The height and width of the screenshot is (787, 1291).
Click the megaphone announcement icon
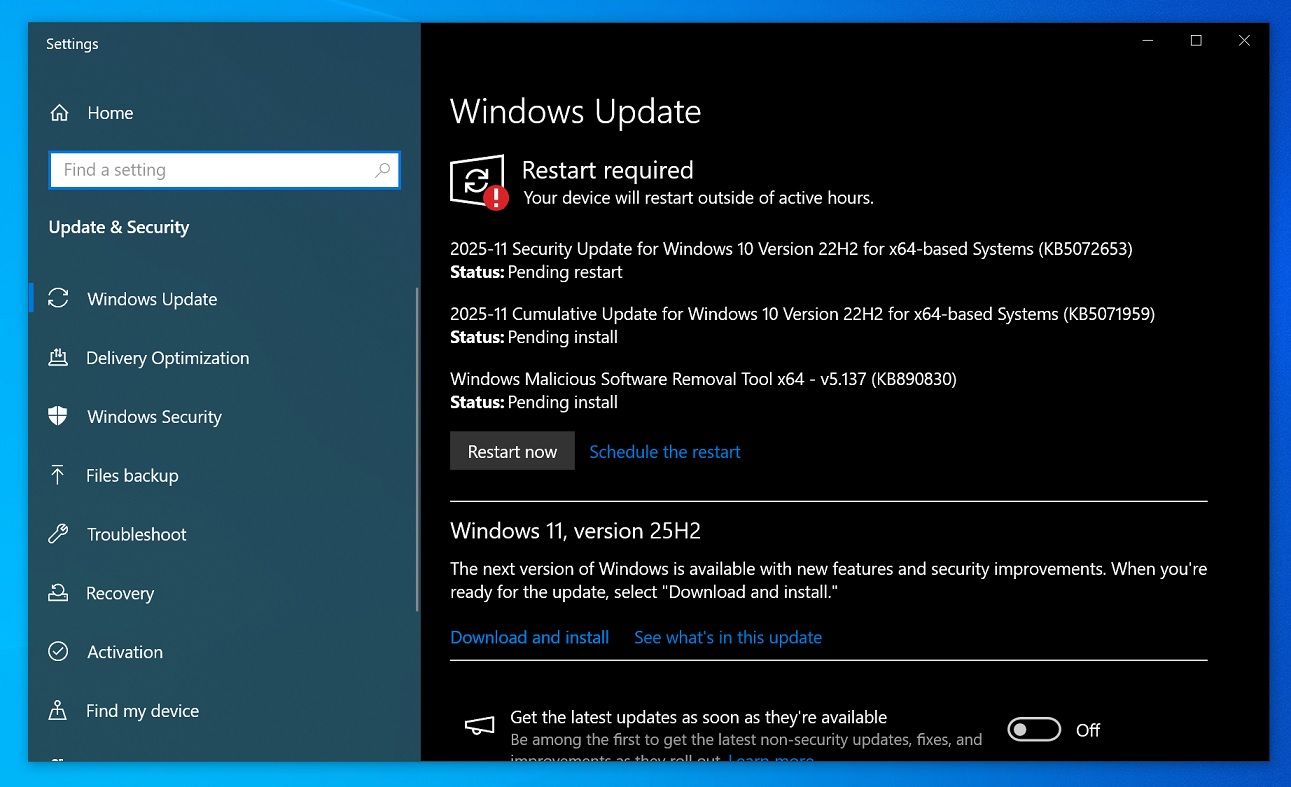coord(479,726)
